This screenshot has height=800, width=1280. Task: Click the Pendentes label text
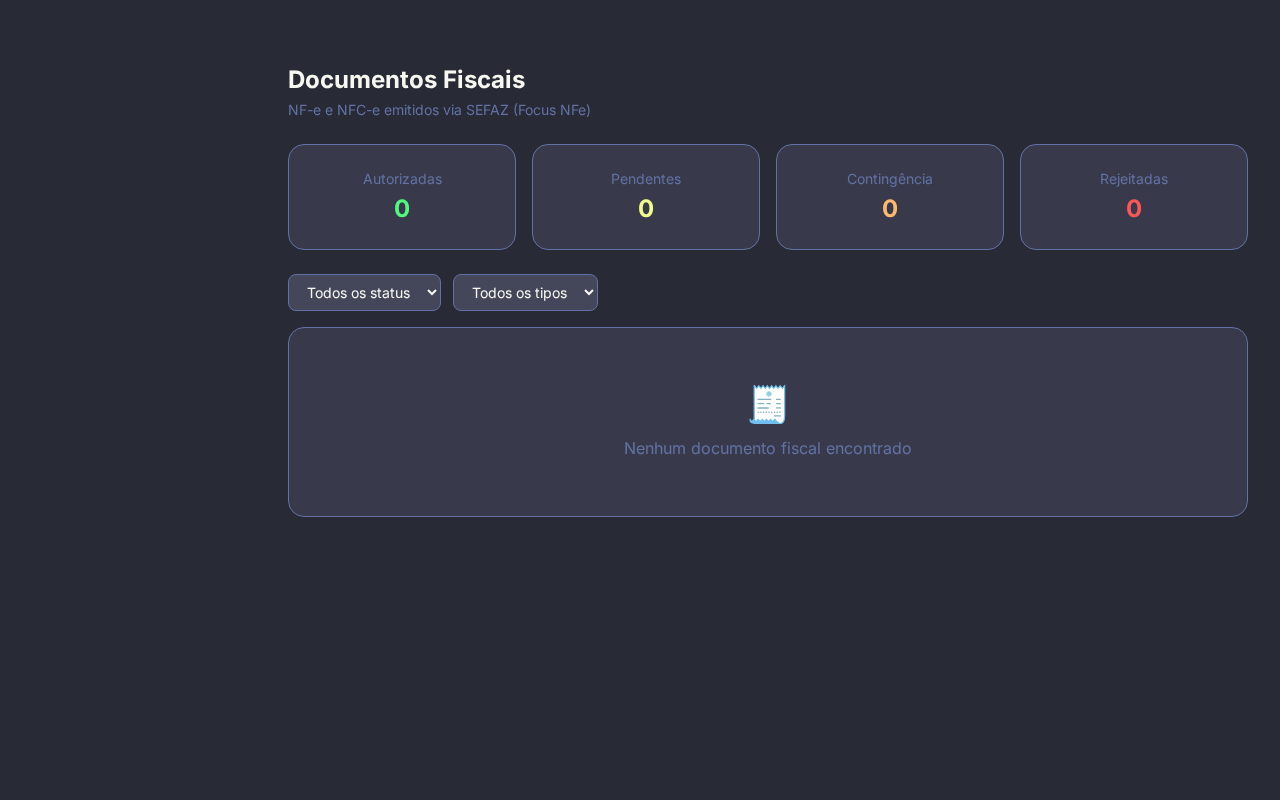[x=646, y=179]
